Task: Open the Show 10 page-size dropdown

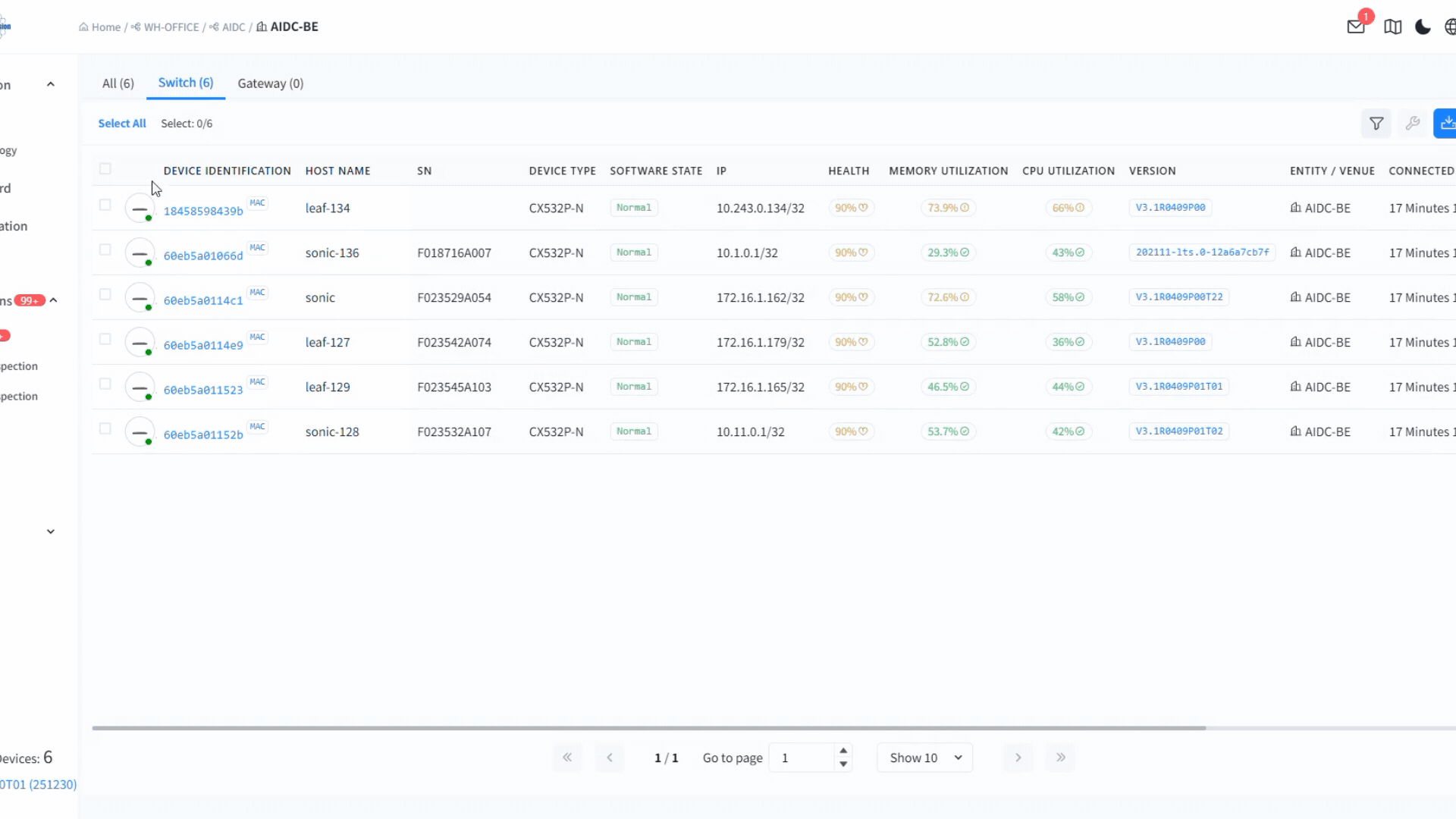Action: coord(924,758)
